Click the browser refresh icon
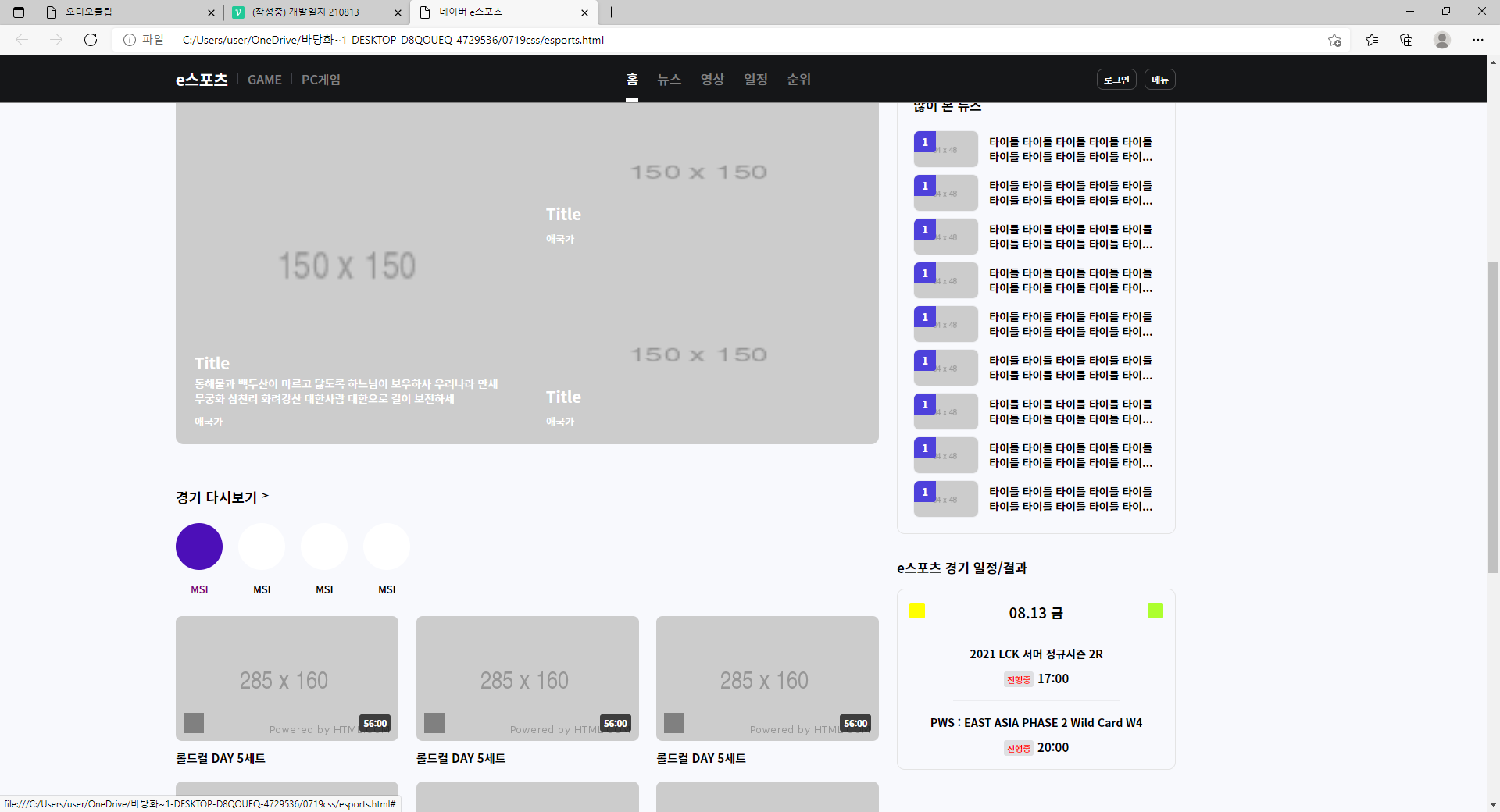Image resolution: width=1500 pixels, height=812 pixels. coord(91,40)
